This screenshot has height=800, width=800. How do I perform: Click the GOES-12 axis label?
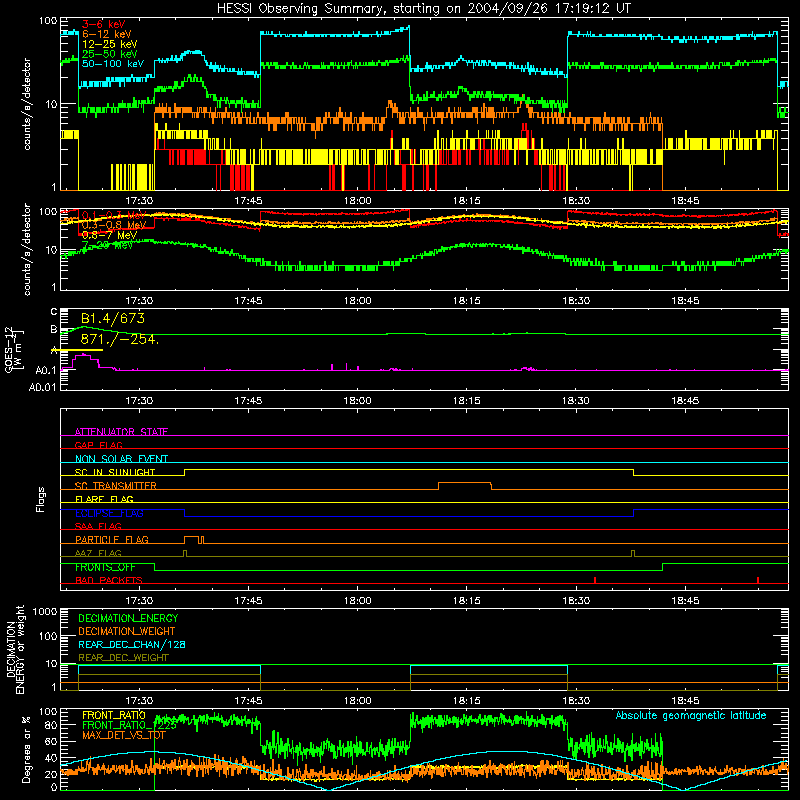tap(14, 349)
